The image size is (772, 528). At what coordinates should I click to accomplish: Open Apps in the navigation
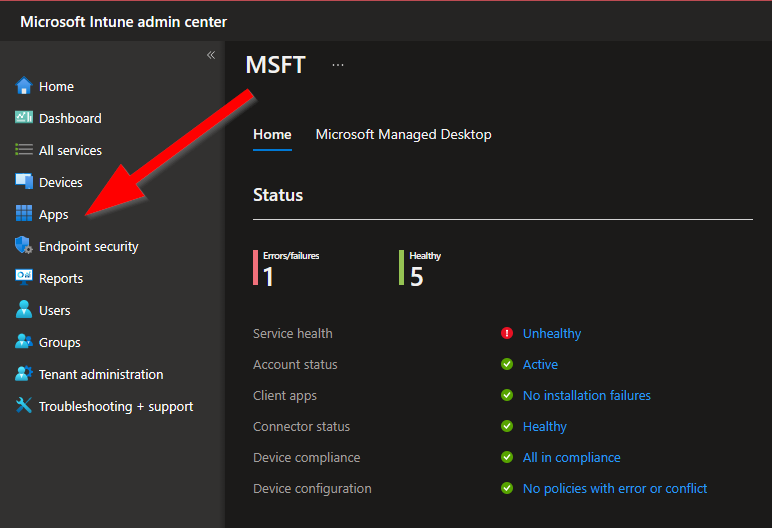click(x=54, y=215)
